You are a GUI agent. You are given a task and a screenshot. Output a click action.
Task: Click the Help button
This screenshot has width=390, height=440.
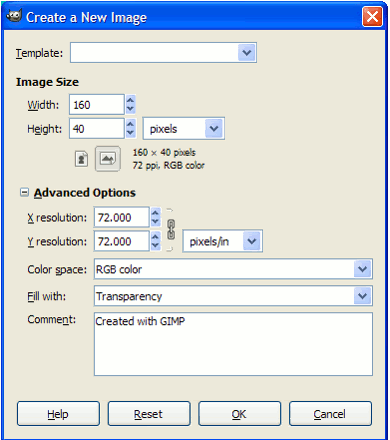coord(58,414)
